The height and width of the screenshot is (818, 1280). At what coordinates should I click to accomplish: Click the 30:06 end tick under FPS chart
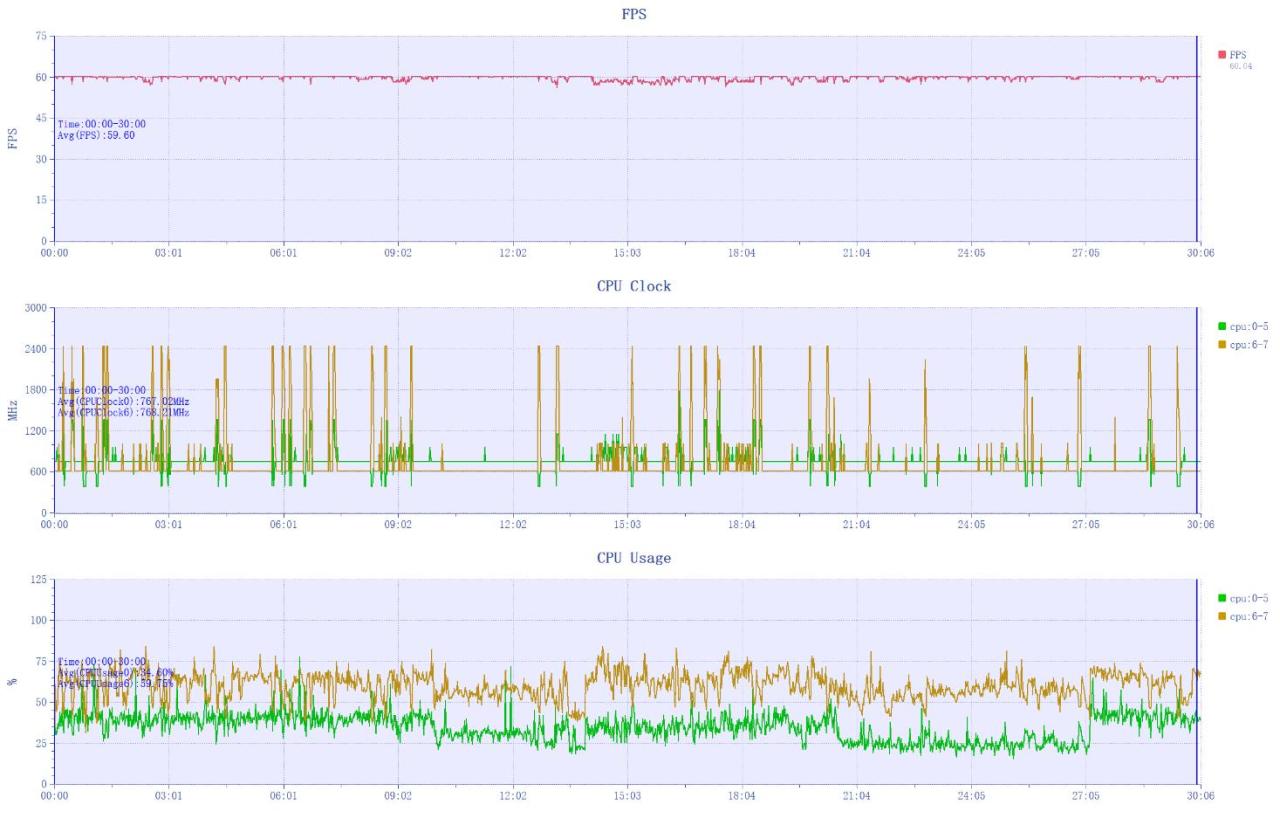click(1200, 254)
